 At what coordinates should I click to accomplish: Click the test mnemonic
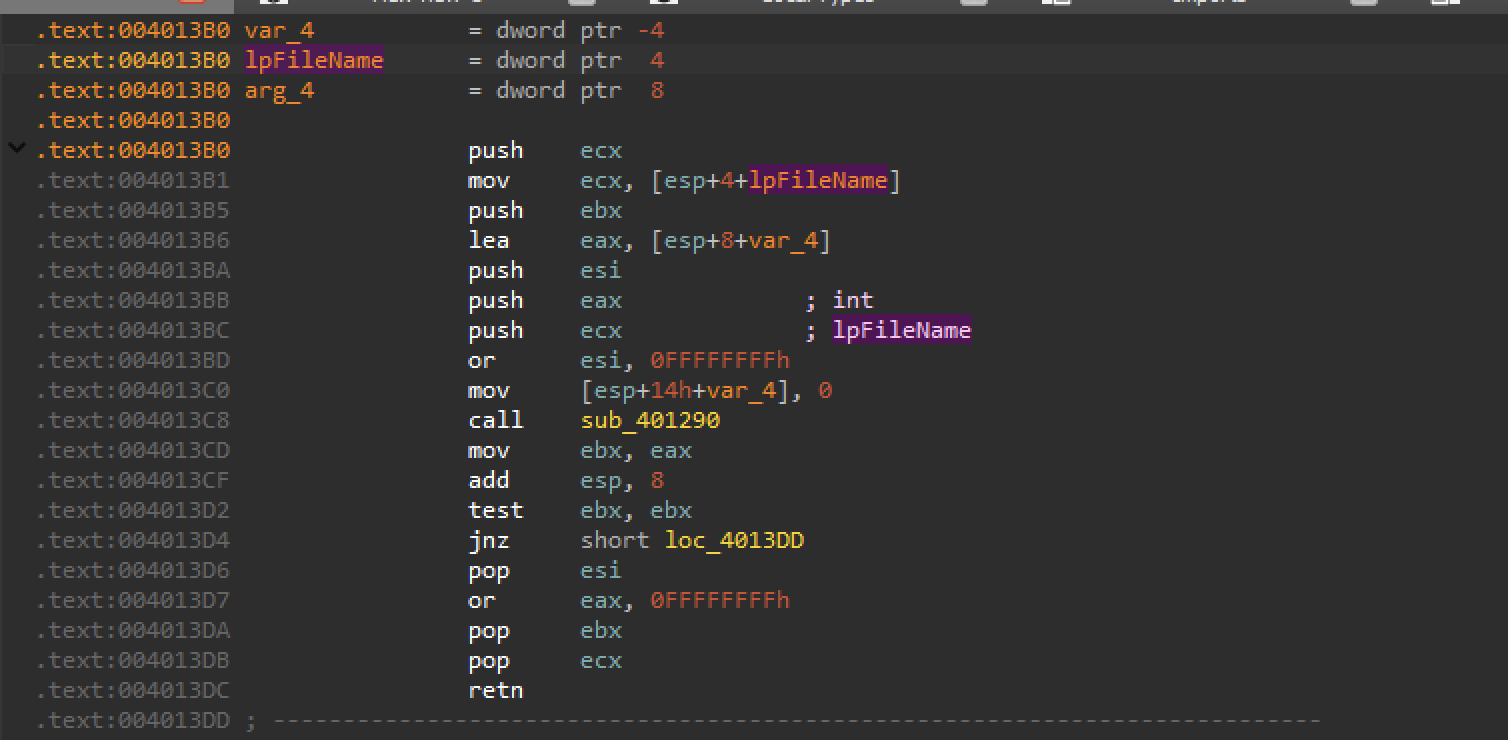click(x=496, y=511)
